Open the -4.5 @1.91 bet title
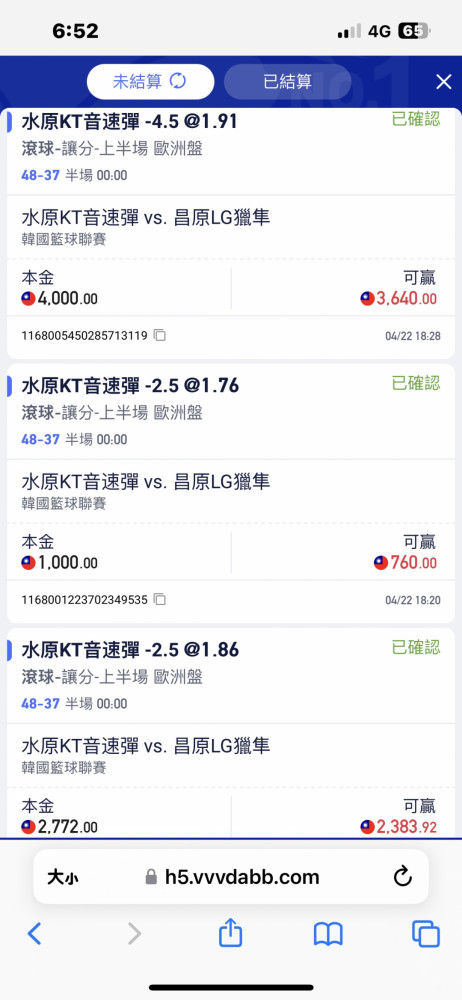Viewport: 462px width, 1000px height. tap(130, 121)
